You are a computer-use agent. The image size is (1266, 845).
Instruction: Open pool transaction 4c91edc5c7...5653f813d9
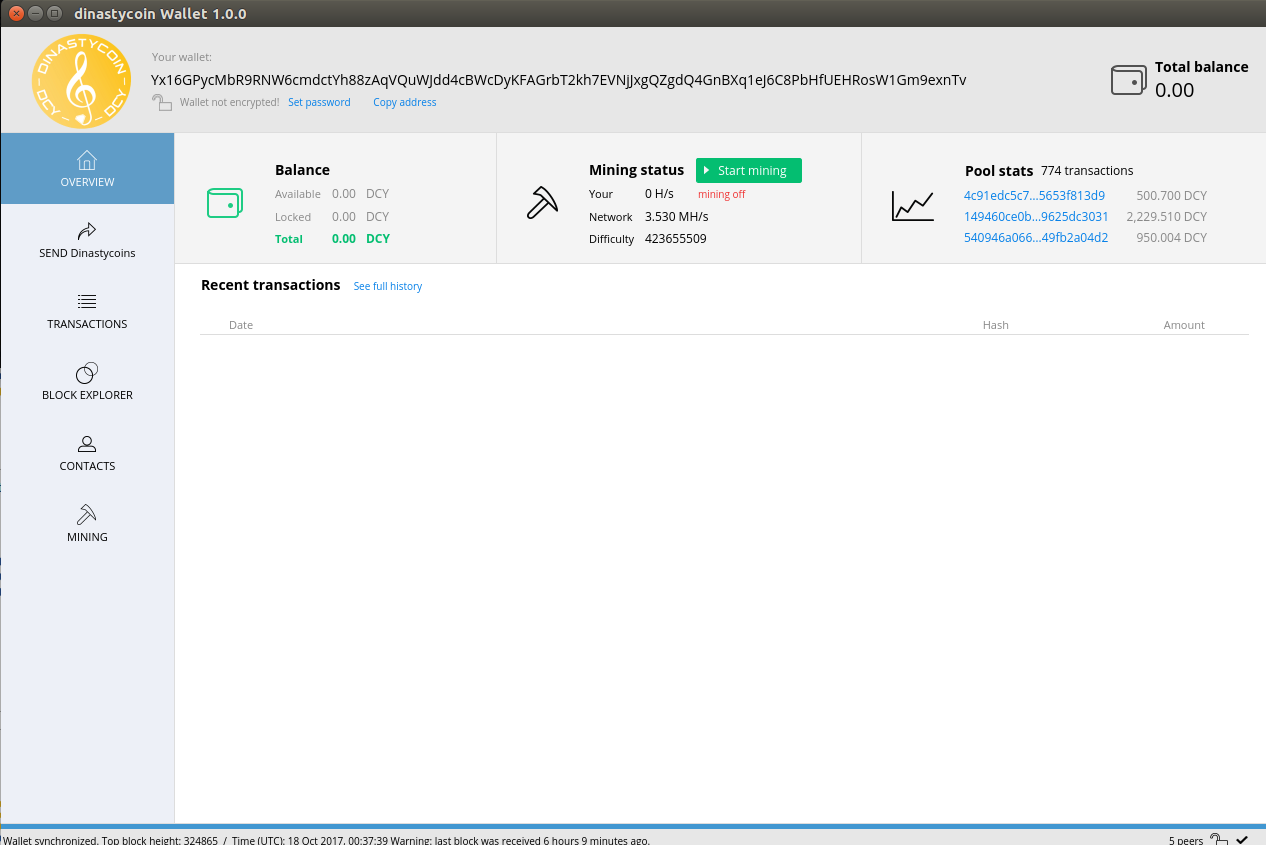point(1034,195)
